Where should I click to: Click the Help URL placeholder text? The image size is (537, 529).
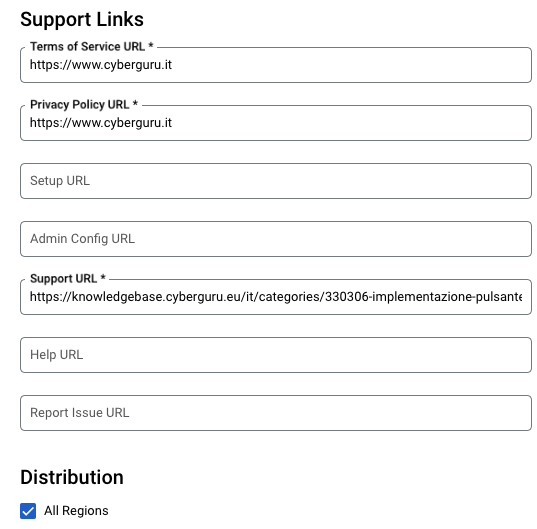(x=57, y=355)
